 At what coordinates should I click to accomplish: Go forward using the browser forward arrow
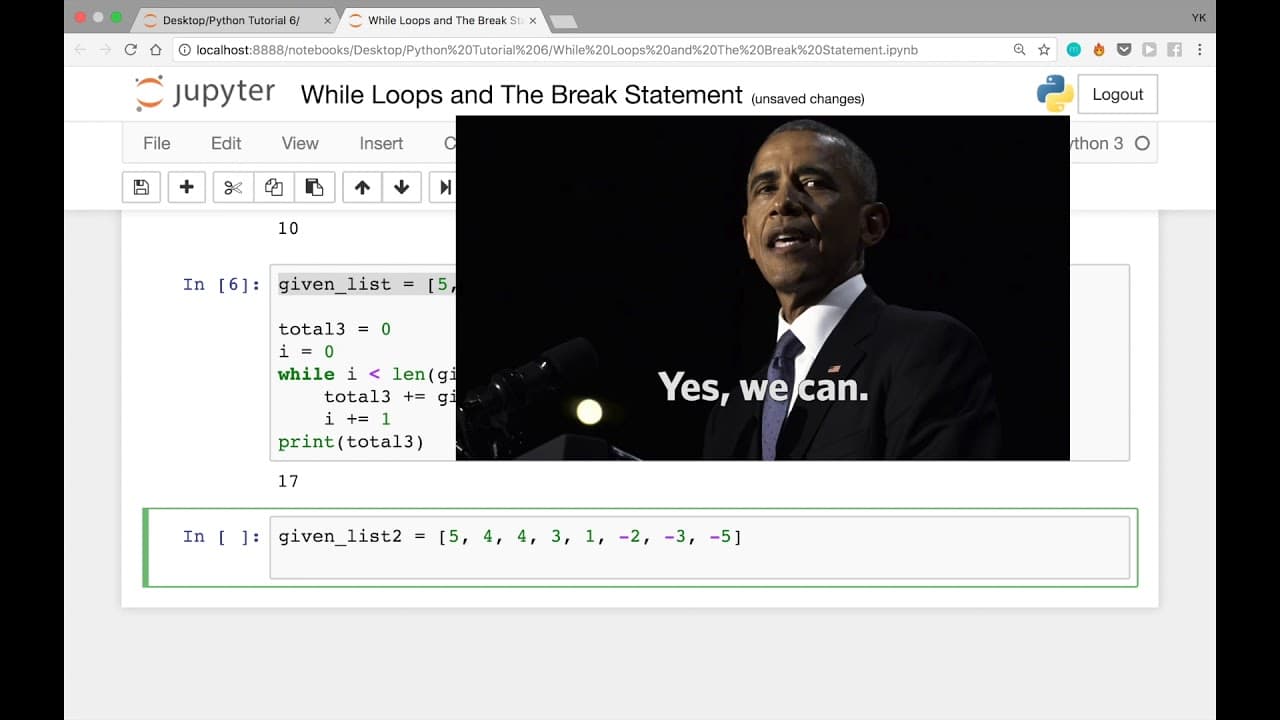pyautogui.click(x=105, y=49)
